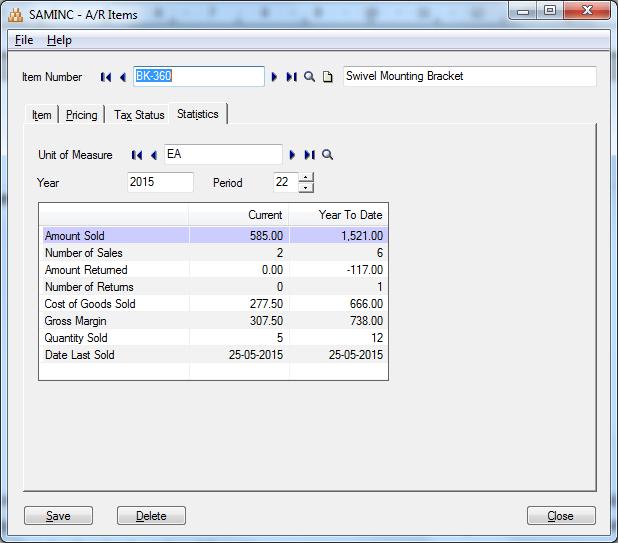
Task: Go to last Unit of Measure
Action: pos(309,155)
